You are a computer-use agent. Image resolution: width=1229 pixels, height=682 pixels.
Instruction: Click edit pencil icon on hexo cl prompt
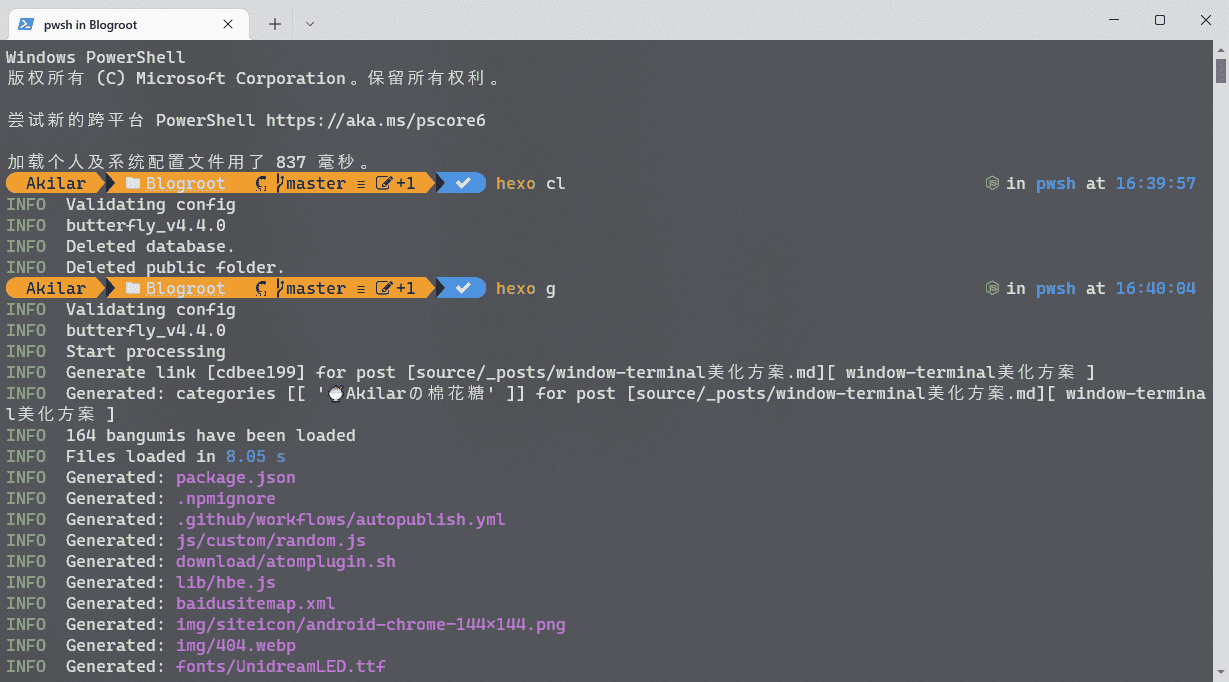tap(384, 184)
